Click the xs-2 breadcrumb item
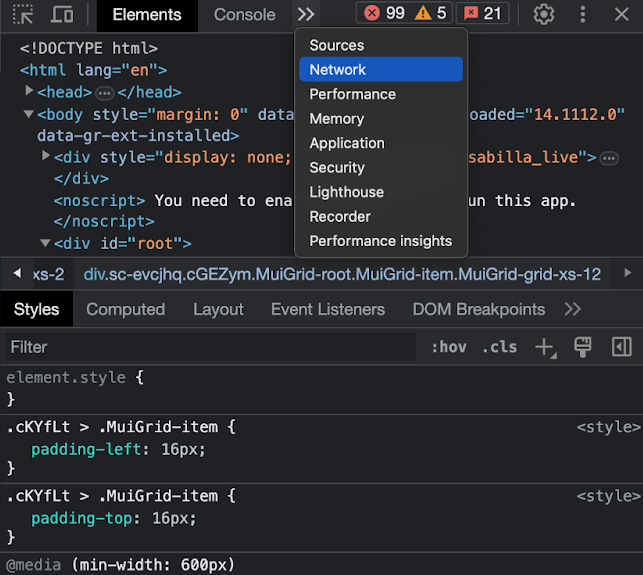643x575 pixels. 48,274
